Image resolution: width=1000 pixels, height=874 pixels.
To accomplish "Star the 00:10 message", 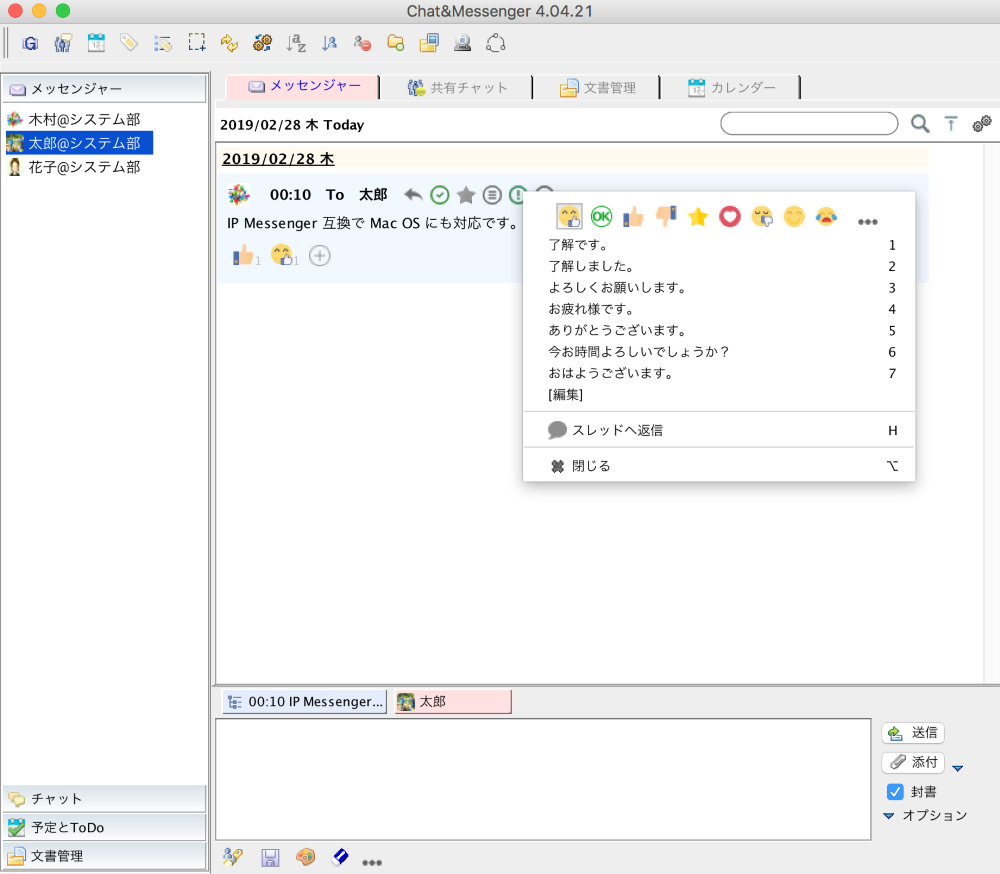I will 466,195.
